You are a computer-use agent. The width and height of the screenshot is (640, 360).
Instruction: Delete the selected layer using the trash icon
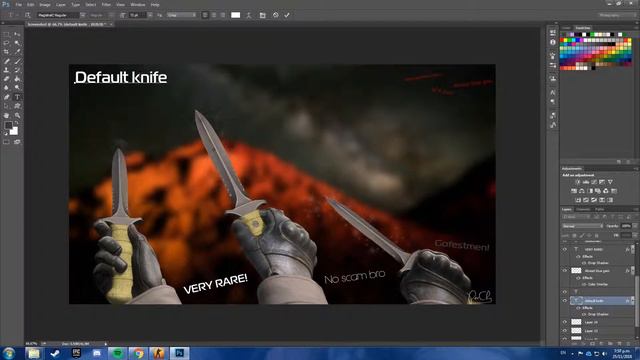click(629, 344)
